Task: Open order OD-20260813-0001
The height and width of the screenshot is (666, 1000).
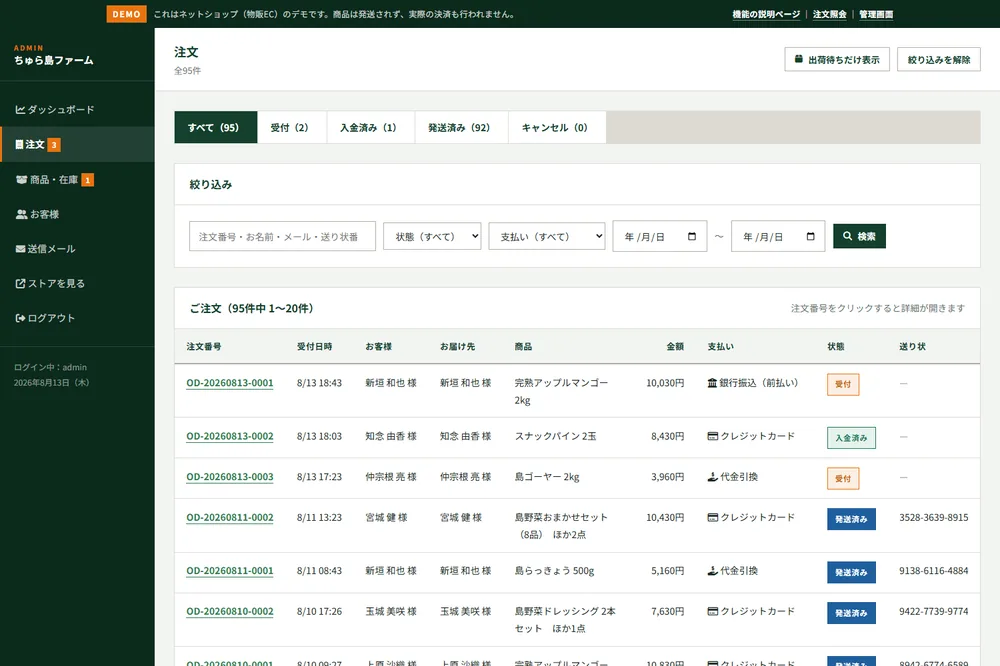Action: 230,383
